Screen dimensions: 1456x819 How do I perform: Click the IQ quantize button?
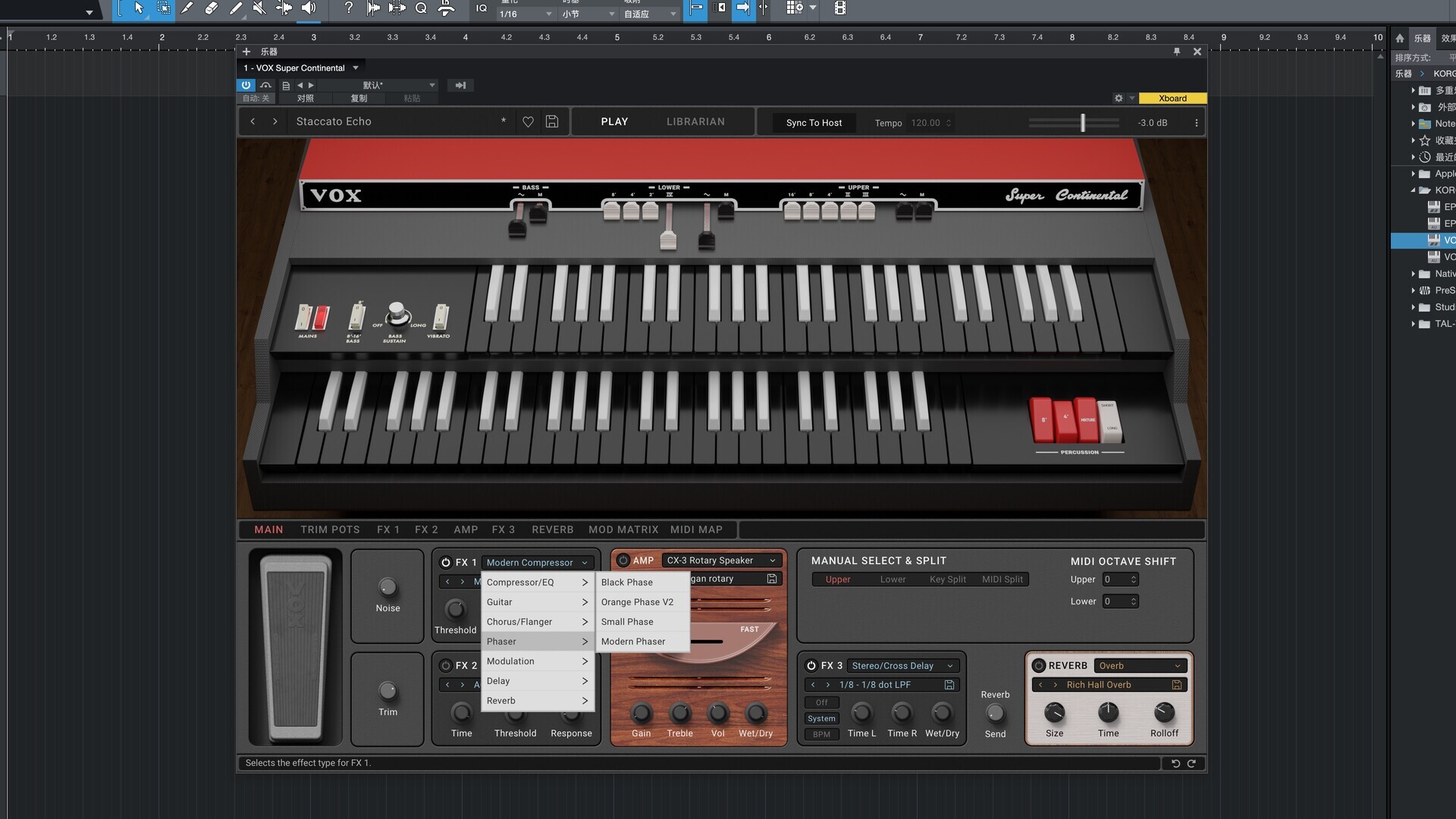482,8
